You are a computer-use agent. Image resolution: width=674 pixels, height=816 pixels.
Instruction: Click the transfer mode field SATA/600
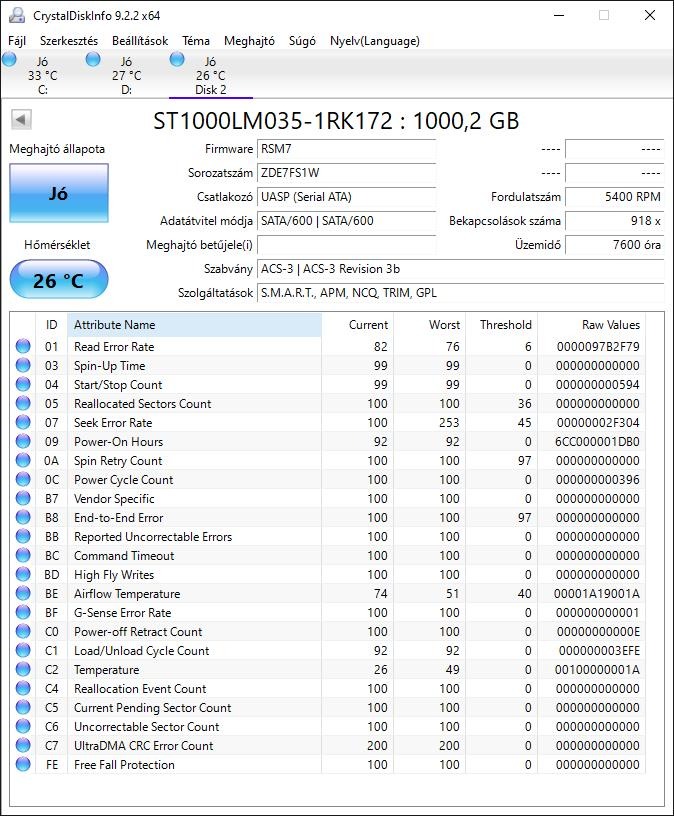point(346,221)
